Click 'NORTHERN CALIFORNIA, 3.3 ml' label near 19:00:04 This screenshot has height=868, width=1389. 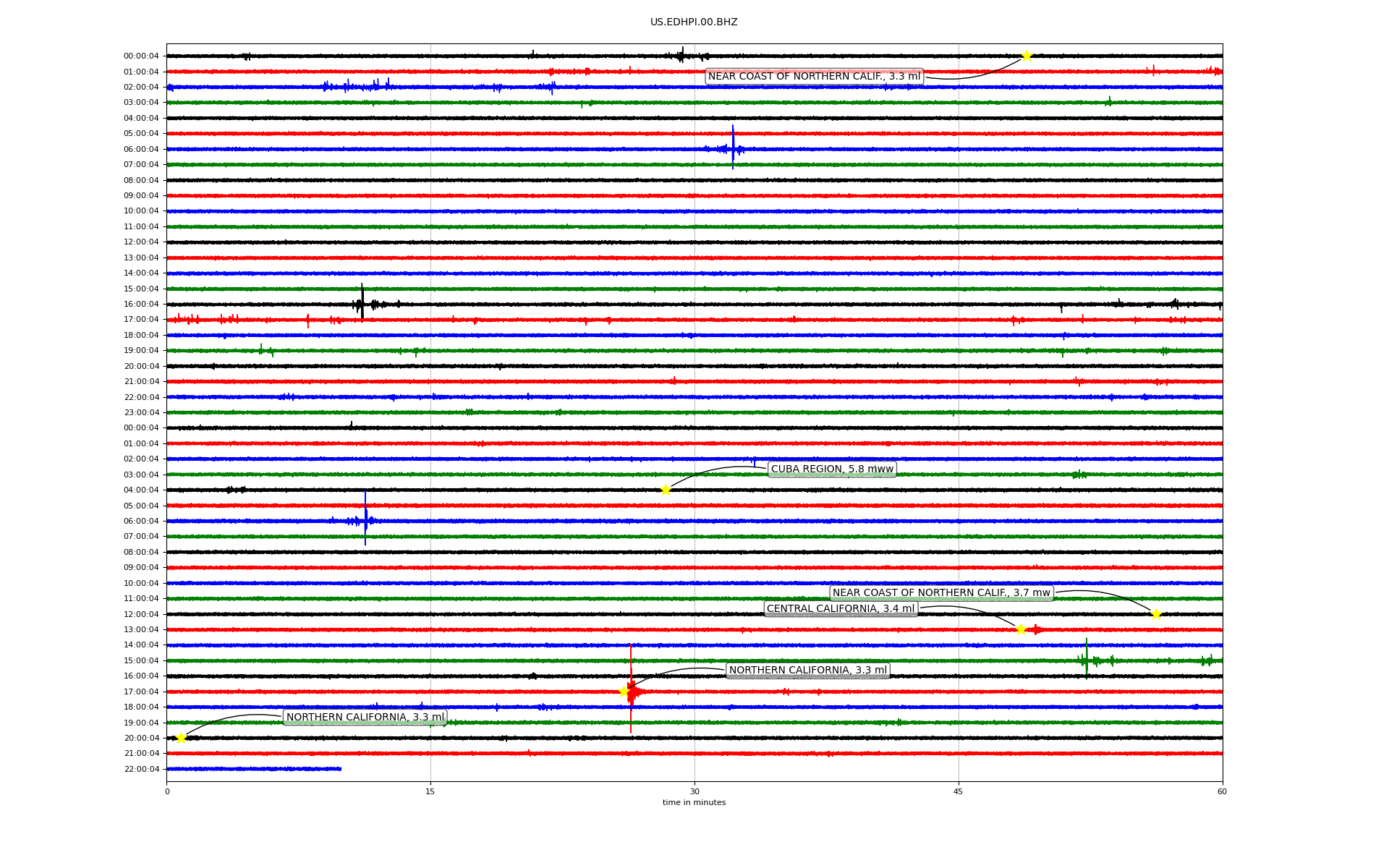(365, 717)
